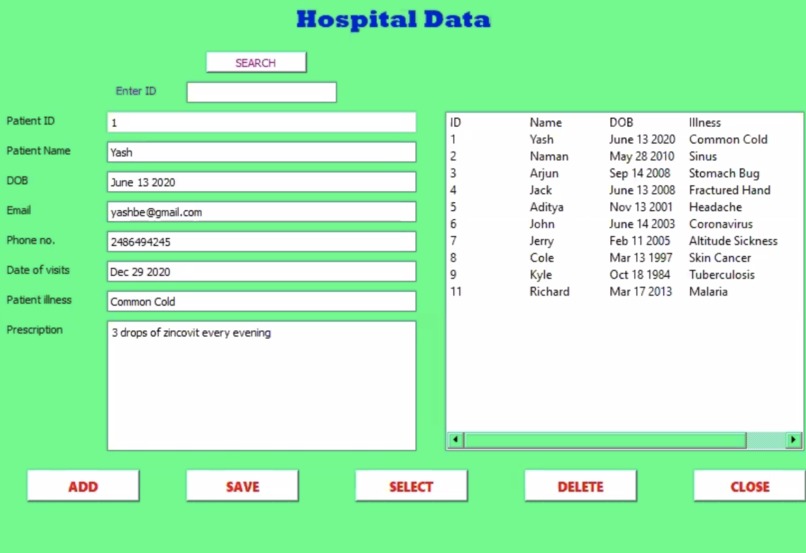Click inside the Prescription text area

point(262,386)
